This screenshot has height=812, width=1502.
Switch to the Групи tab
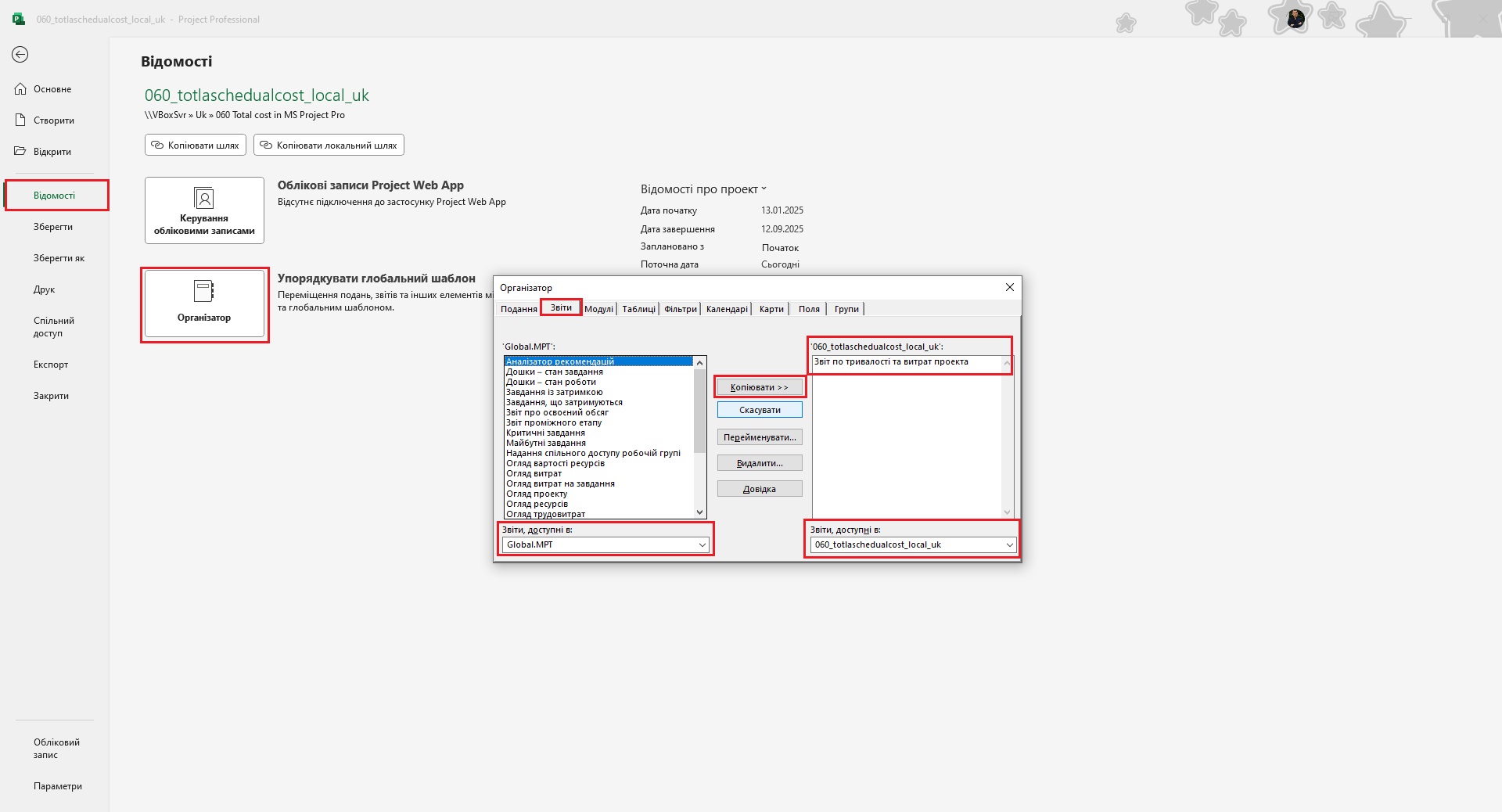click(846, 309)
